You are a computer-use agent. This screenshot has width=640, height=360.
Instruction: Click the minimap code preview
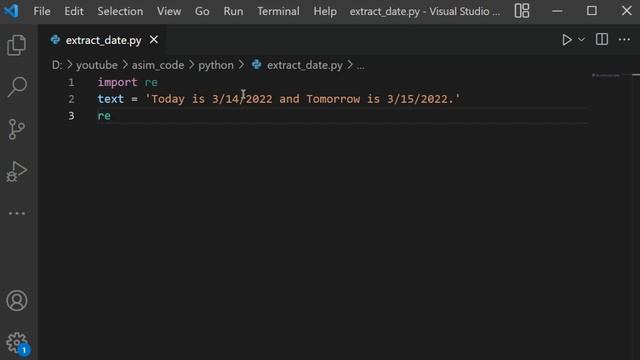point(606,76)
